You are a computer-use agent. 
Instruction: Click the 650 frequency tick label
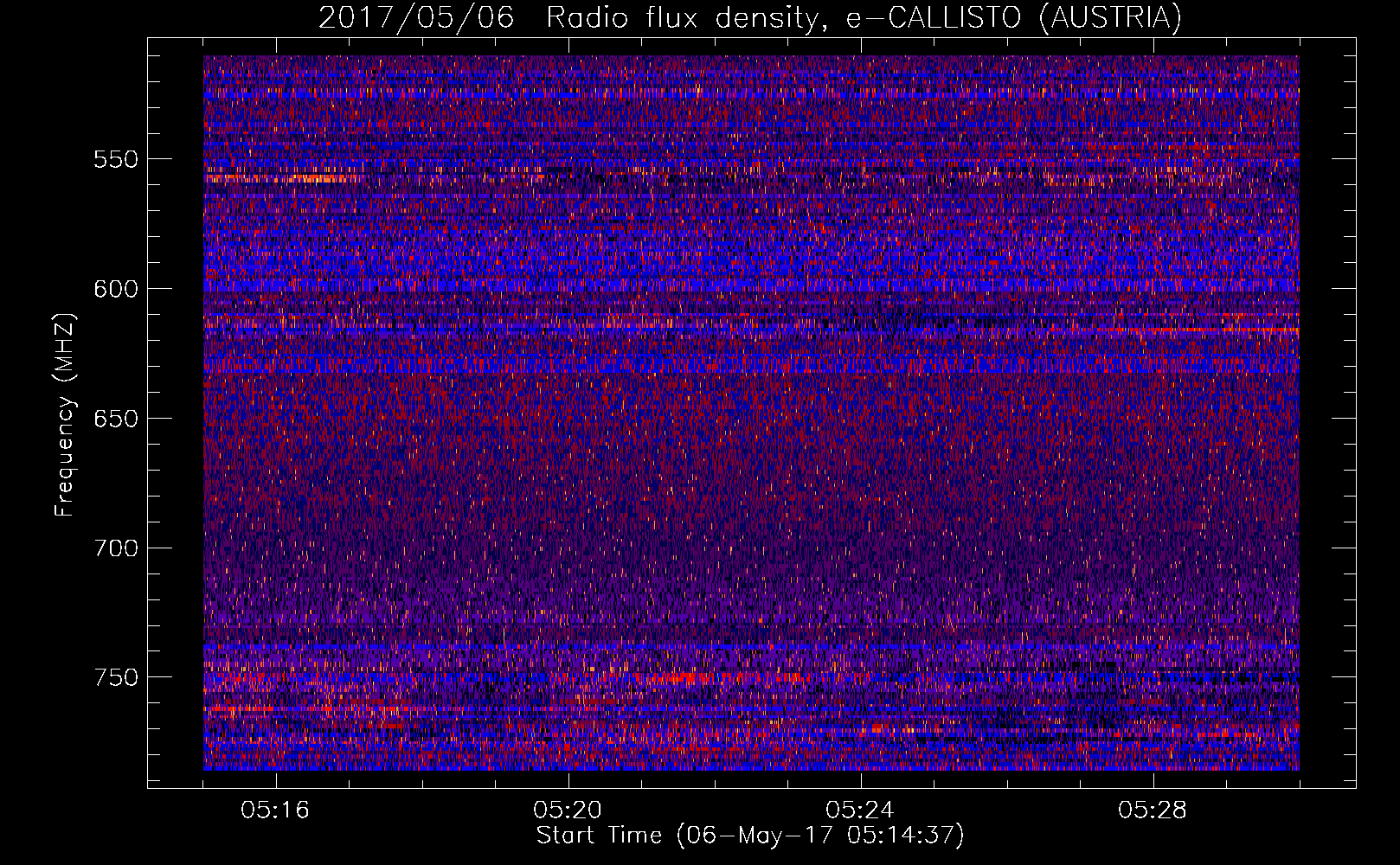(116, 419)
